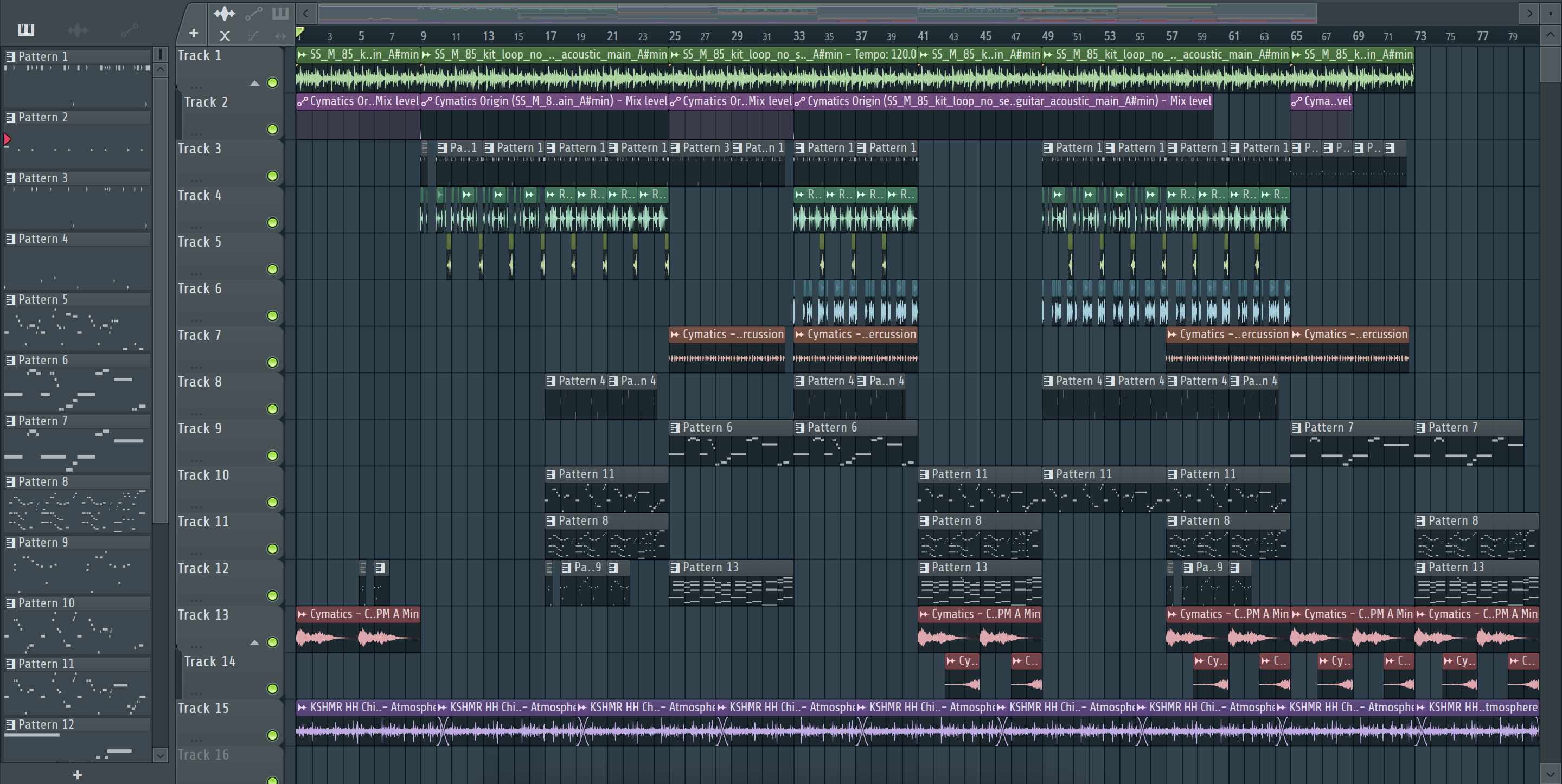
Task: Focus audio clips in the playlist toolbar
Action: (224, 12)
